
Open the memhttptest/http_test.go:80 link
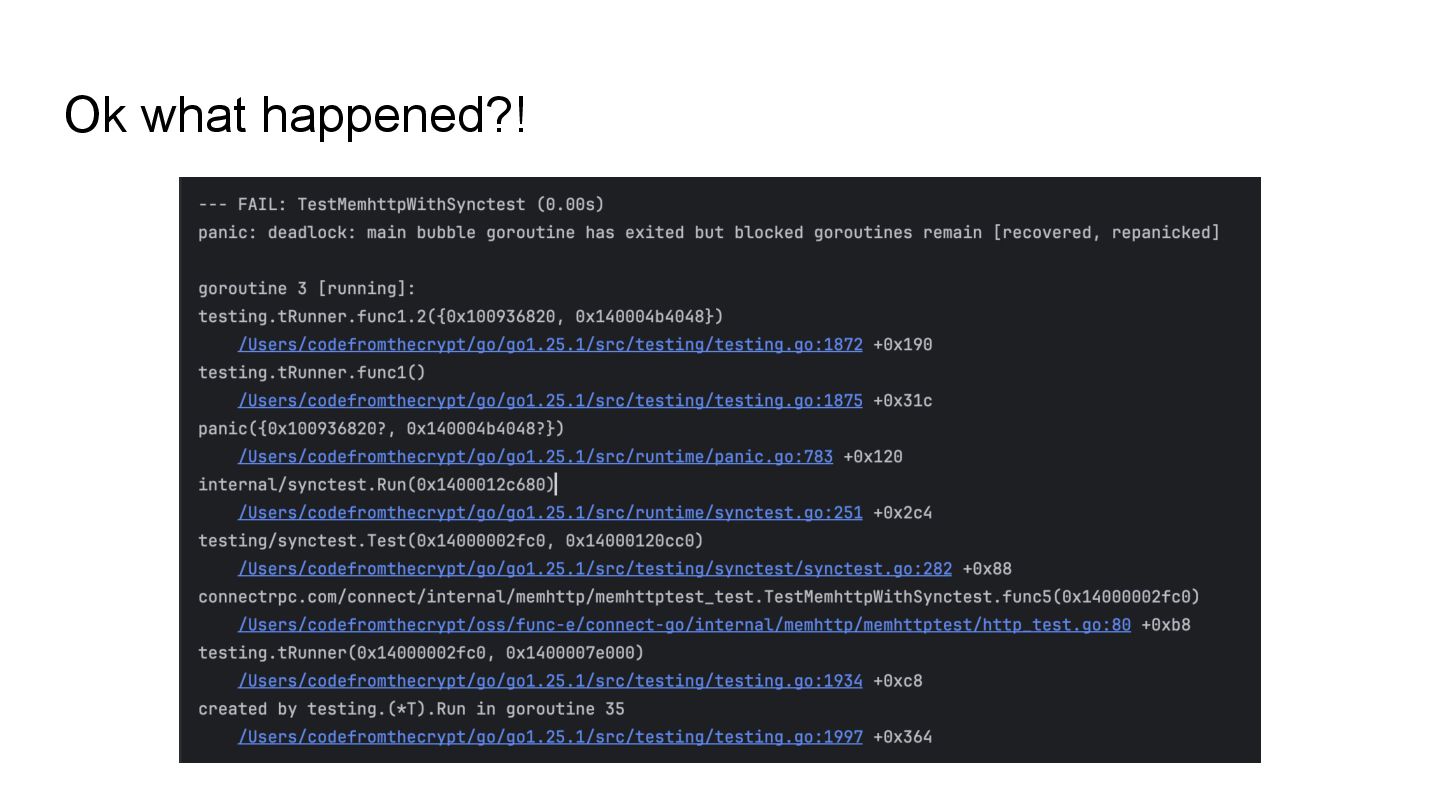684,625
